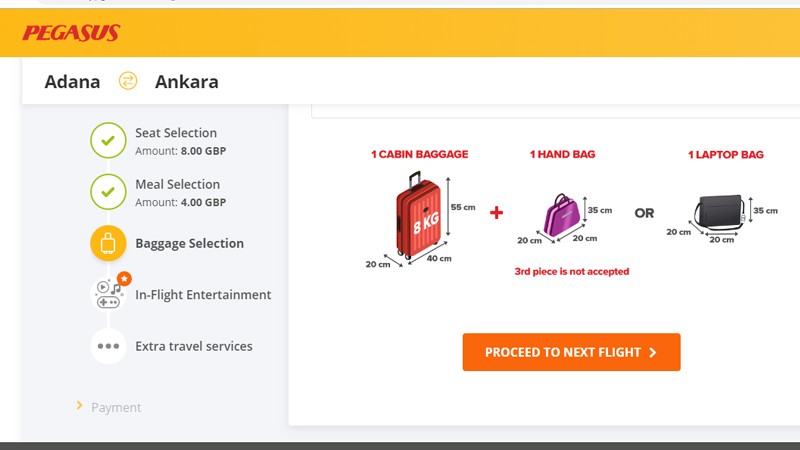Expand the Payment section chevron
The height and width of the screenshot is (450, 800).
79,406
